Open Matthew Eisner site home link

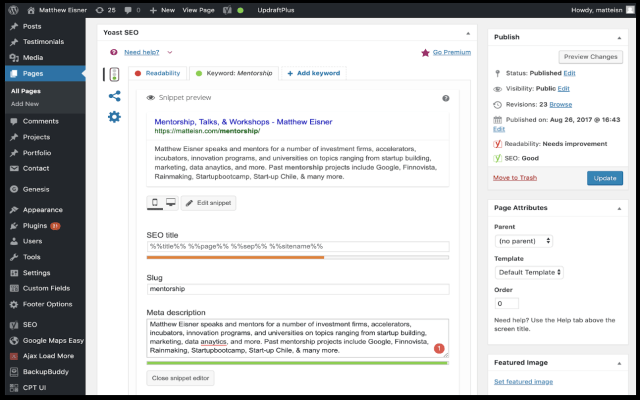(57, 10)
